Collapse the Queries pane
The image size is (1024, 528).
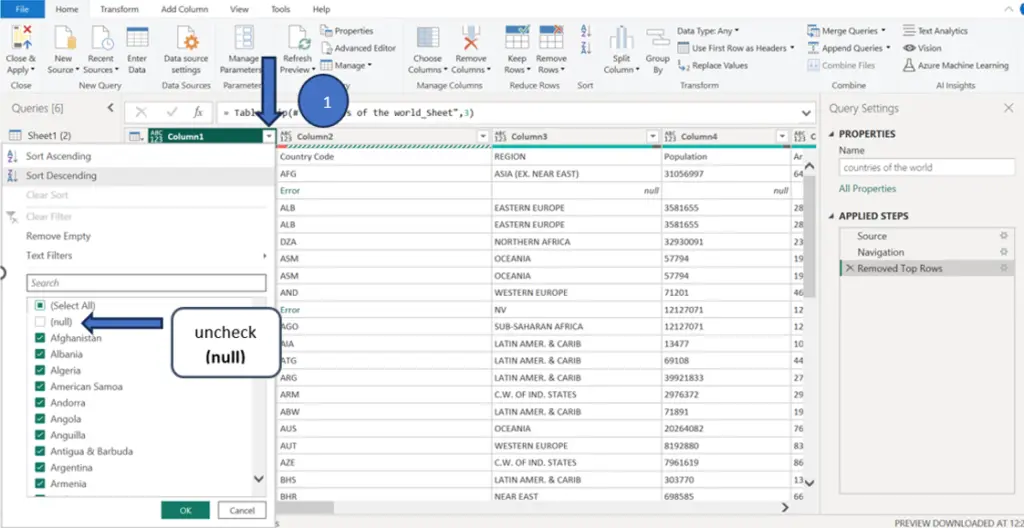(x=110, y=108)
